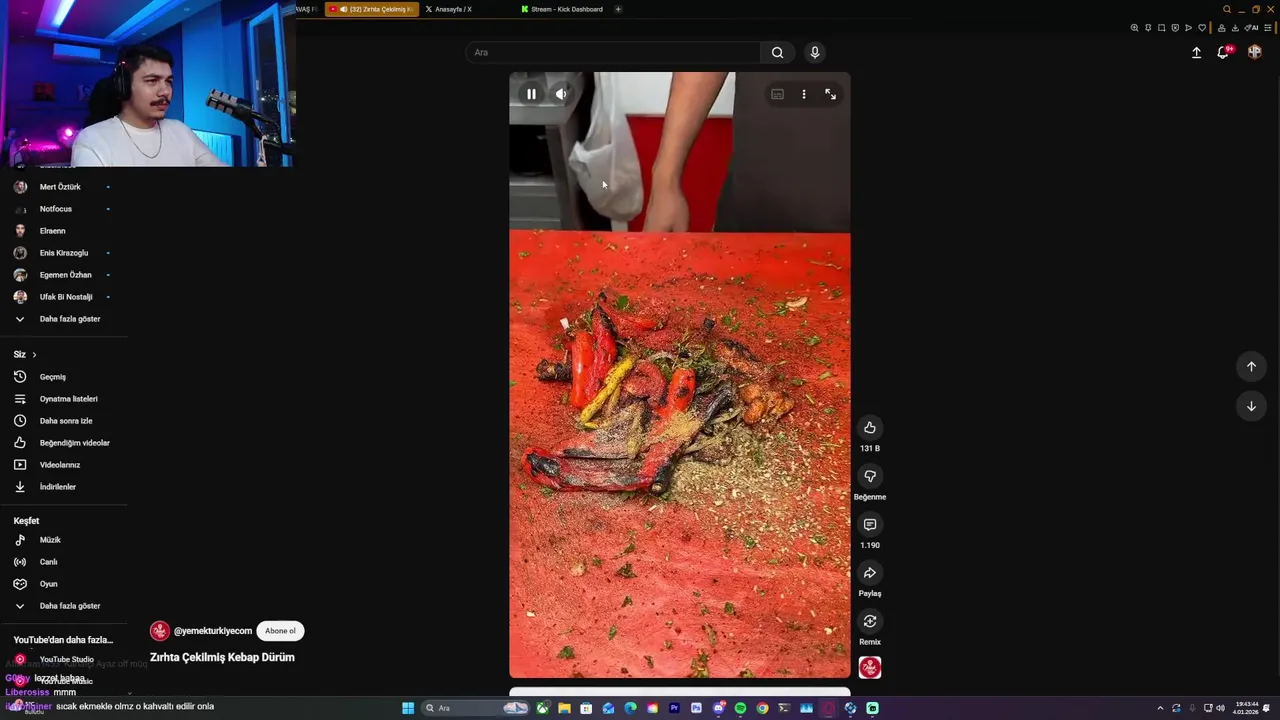Open a new browser tab with plus
The image size is (1280, 720).
(x=618, y=9)
